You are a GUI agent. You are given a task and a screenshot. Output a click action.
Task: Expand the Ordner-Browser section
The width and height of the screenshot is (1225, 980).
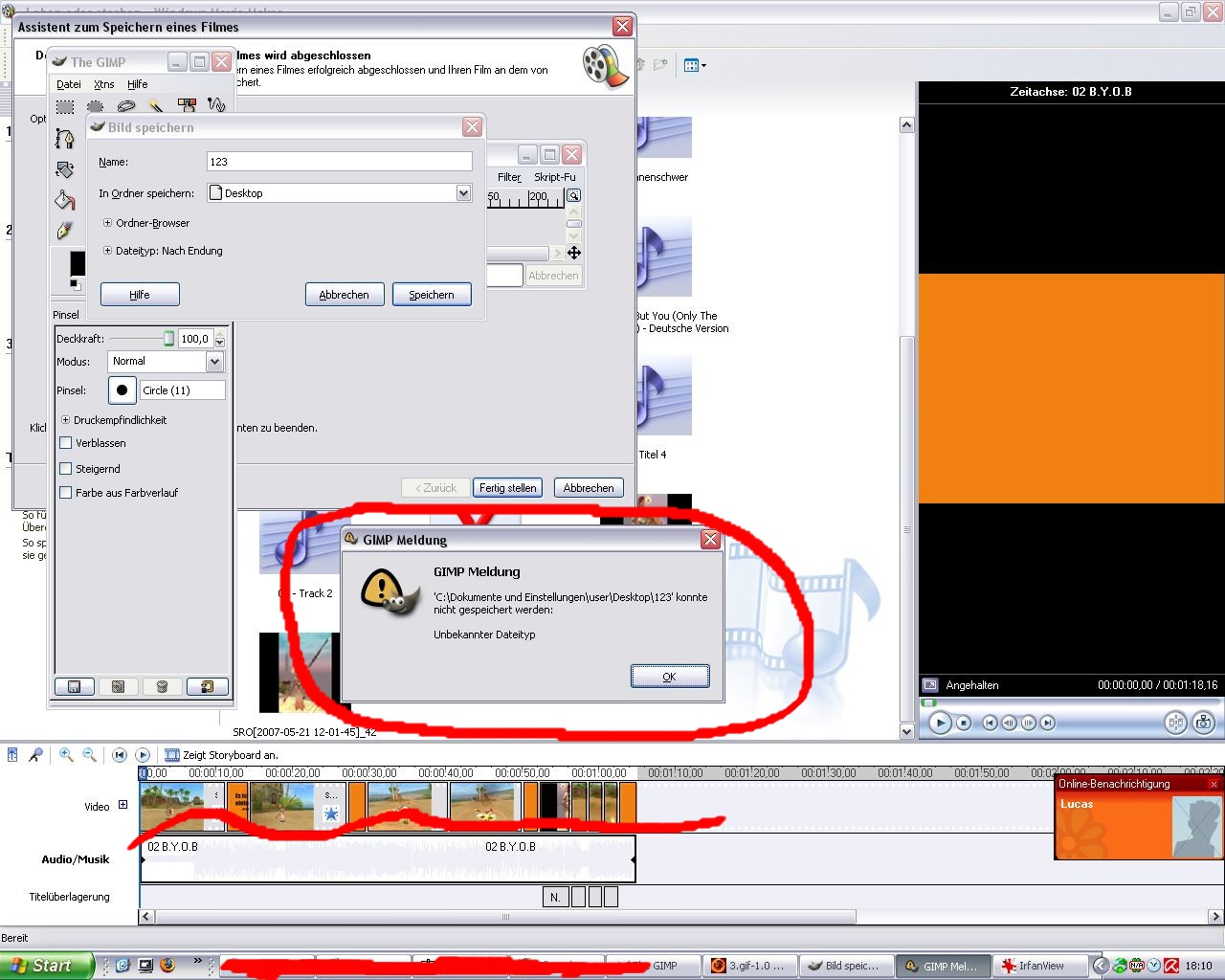point(107,223)
